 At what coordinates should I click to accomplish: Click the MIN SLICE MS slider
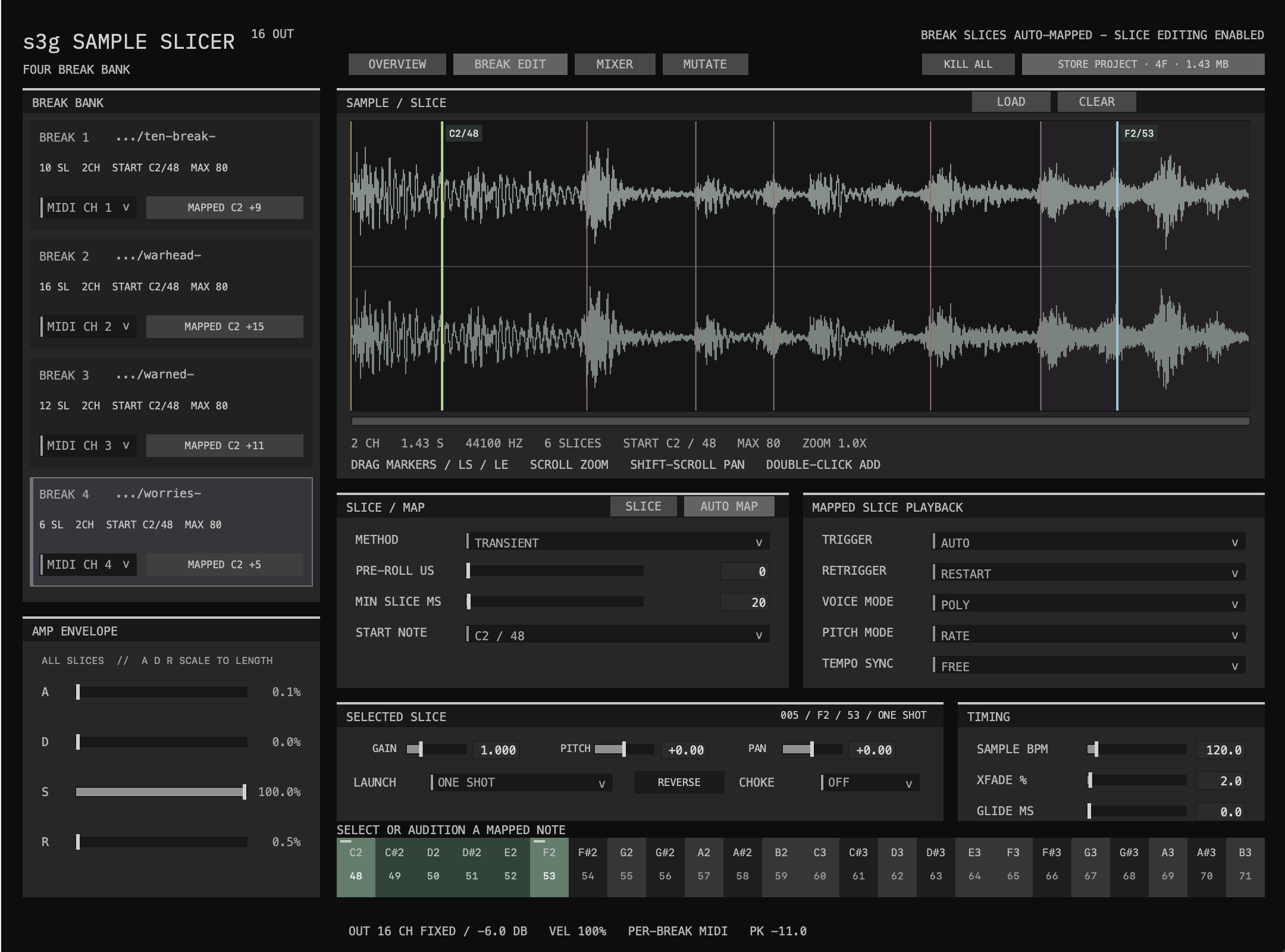pos(555,602)
